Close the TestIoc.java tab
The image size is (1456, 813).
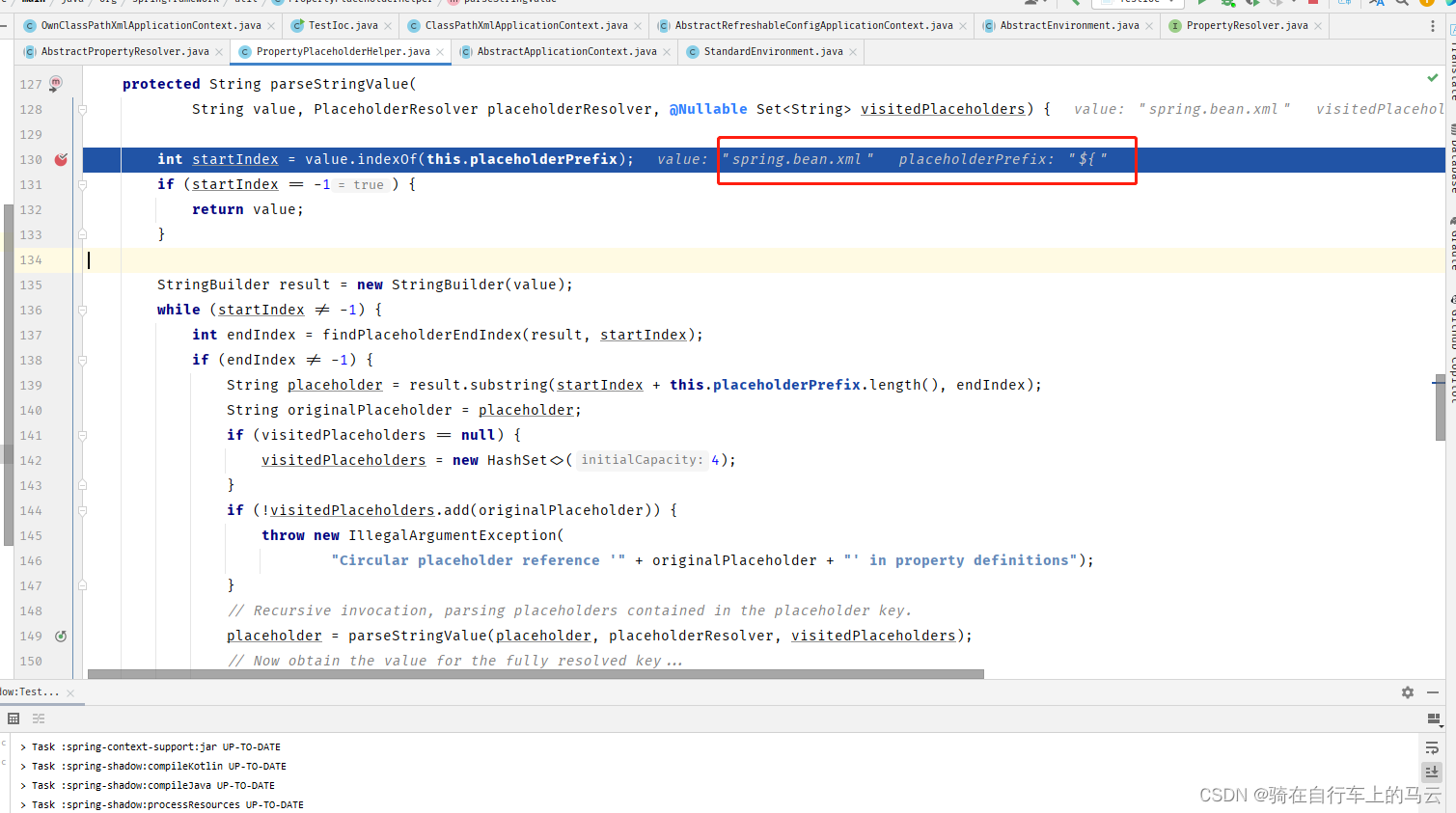click(x=388, y=26)
